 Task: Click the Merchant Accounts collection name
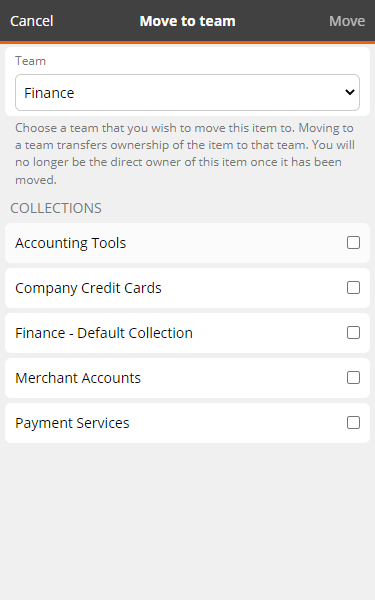pyautogui.click(x=78, y=378)
